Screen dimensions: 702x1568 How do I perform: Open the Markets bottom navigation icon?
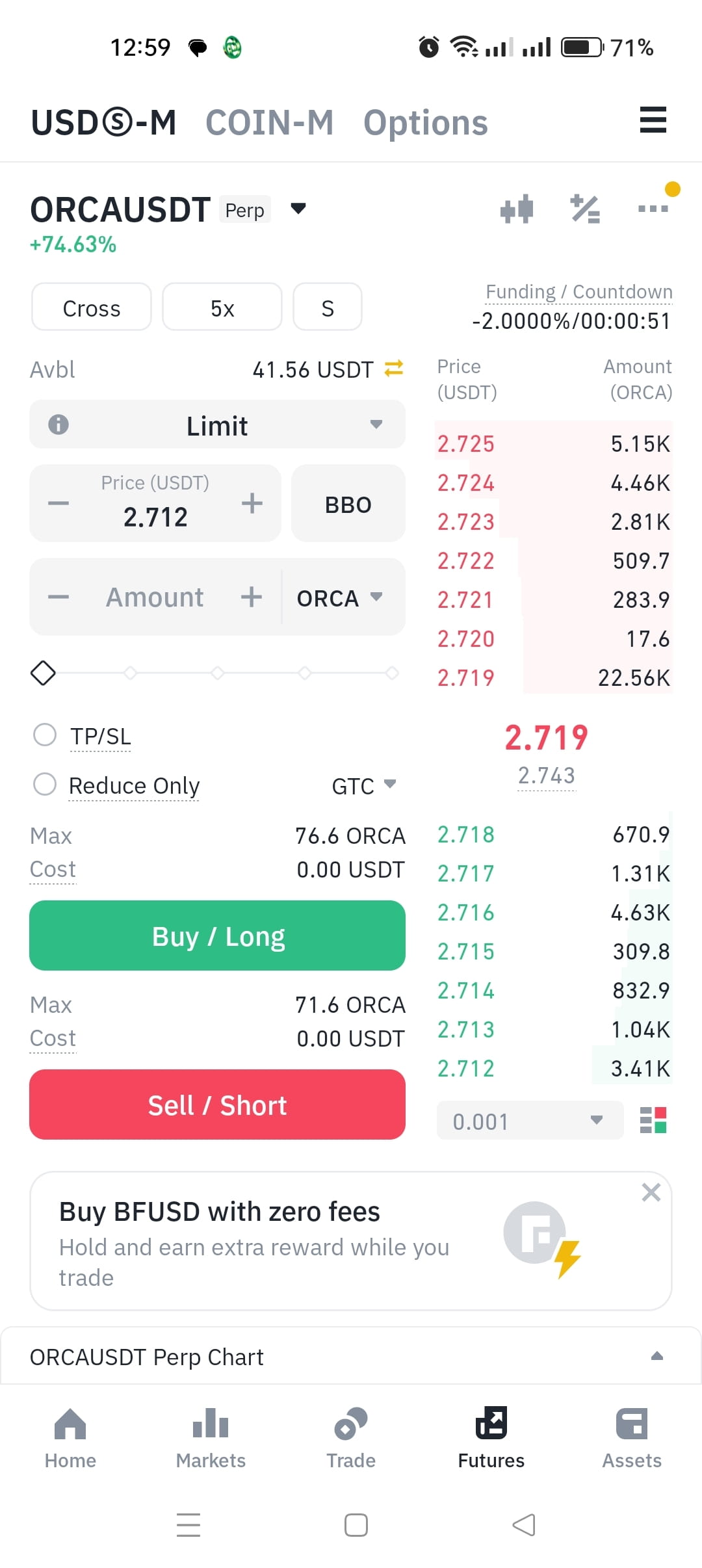(x=211, y=1423)
